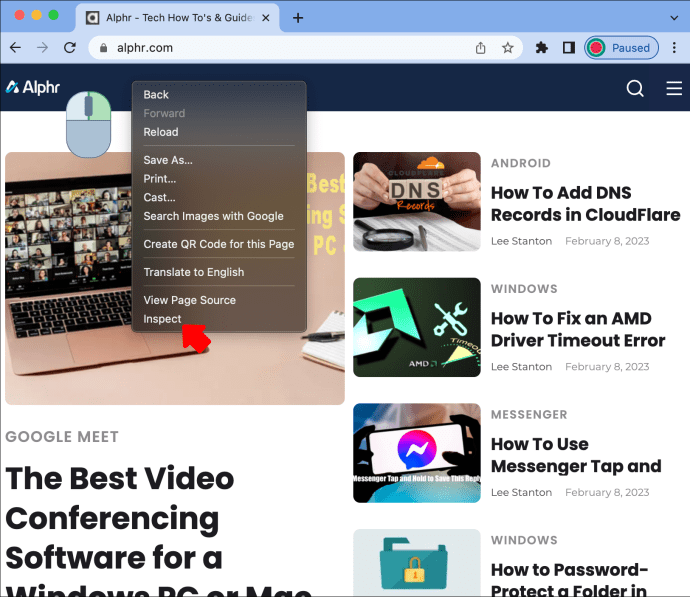690x597 pixels.
Task: Choose Search Images with Google
Action: pos(219,216)
